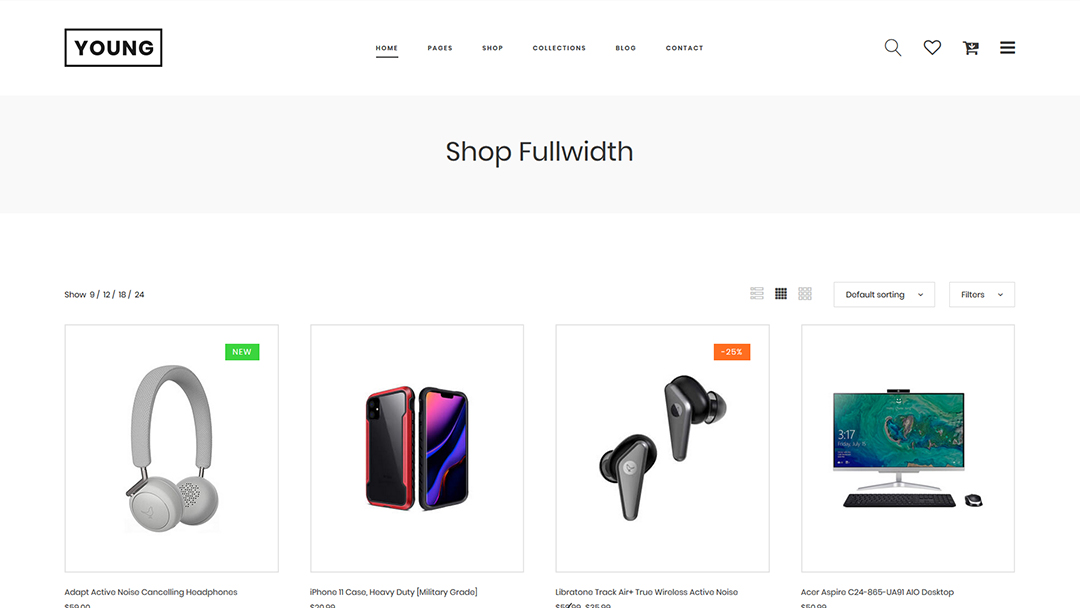Open the Collections navigation menu
Viewport: 1080px width, 608px height.
pos(559,48)
